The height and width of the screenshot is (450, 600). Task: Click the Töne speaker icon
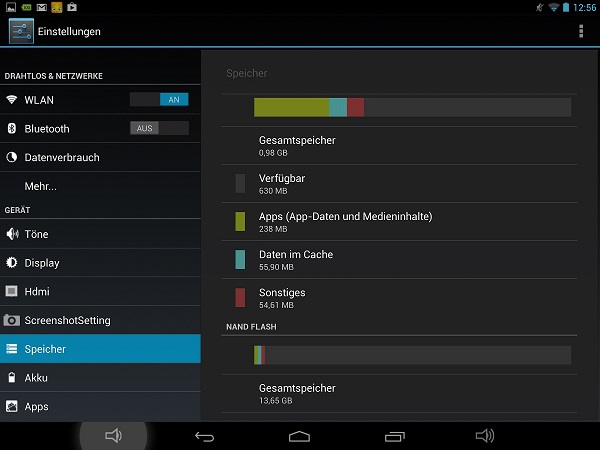tap(12, 234)
